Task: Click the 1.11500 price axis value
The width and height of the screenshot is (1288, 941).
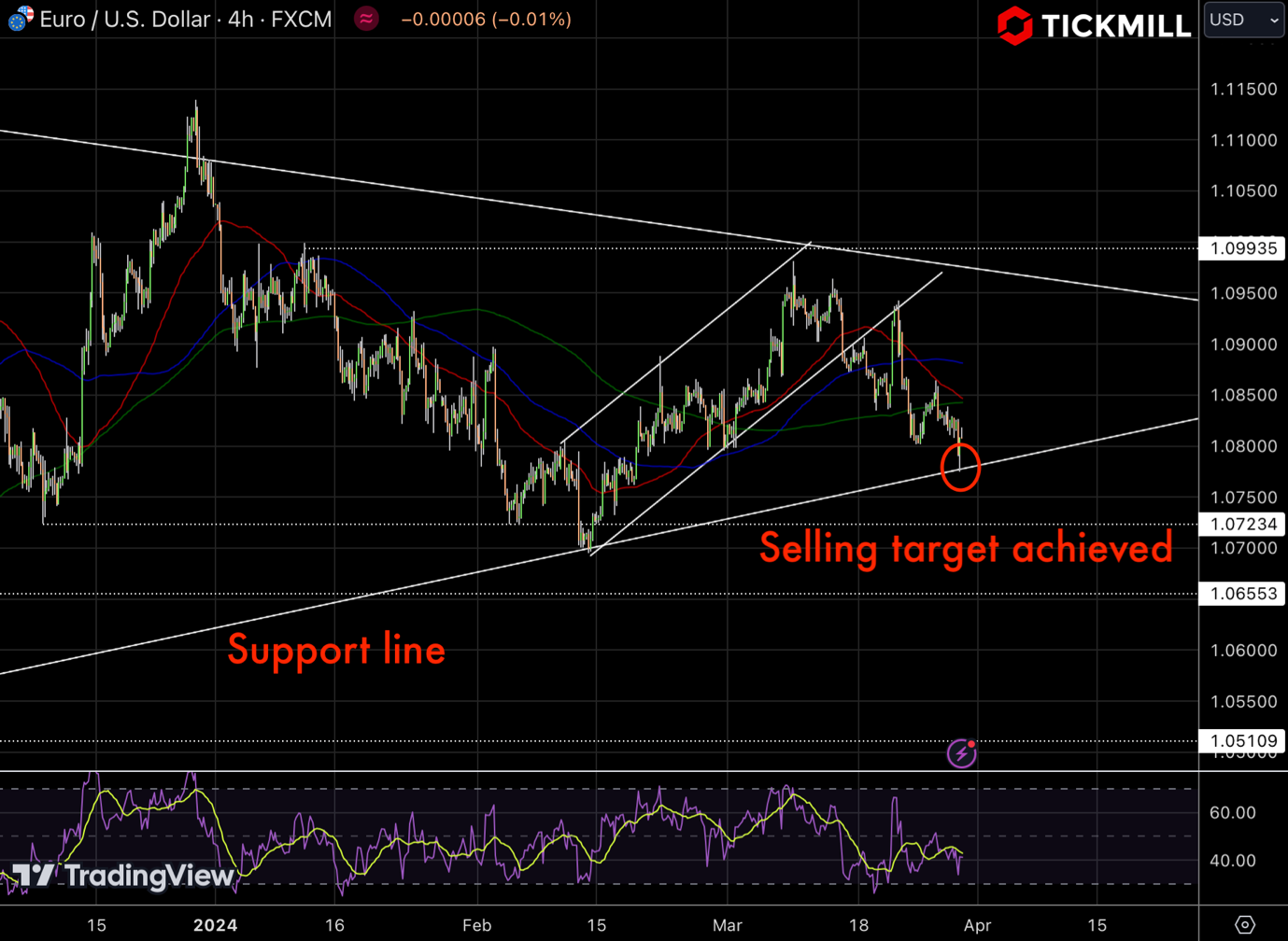Action: (1243, 90)
